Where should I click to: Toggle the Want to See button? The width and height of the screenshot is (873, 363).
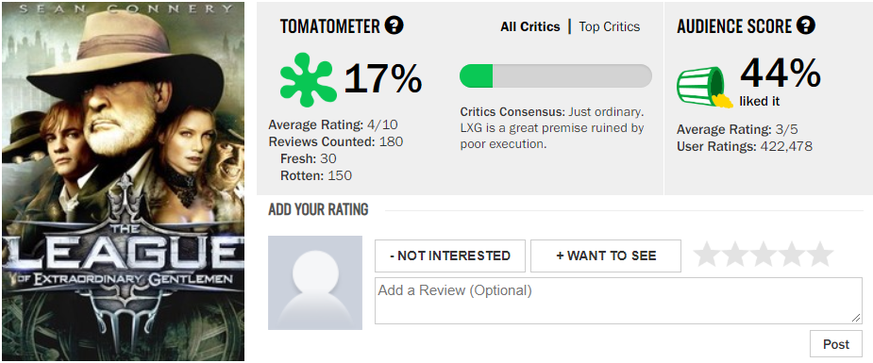click(x=606, y=256)
